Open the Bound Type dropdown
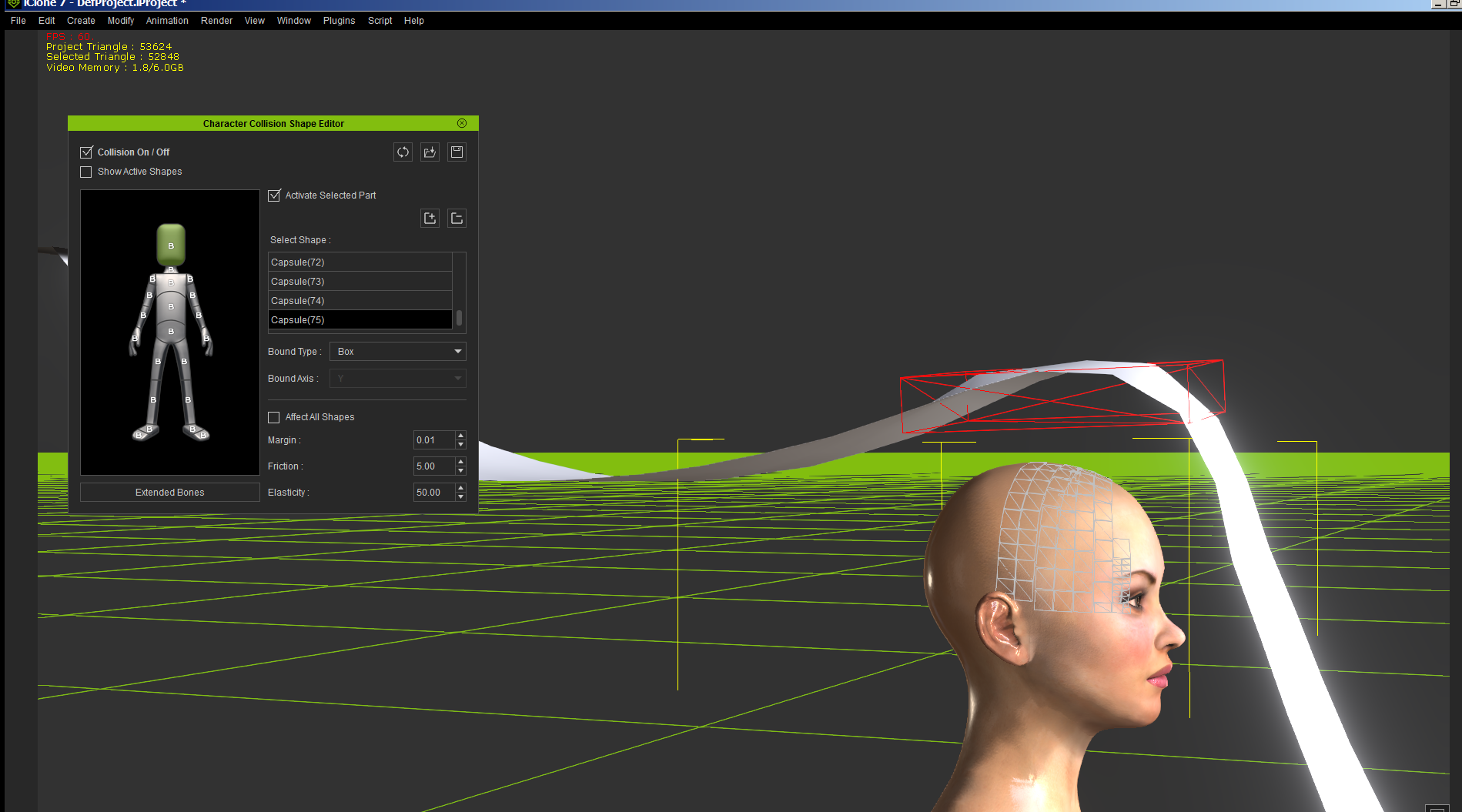This screenshot has height=812, width=1462. pyautogui.click(x=397, y=352)
